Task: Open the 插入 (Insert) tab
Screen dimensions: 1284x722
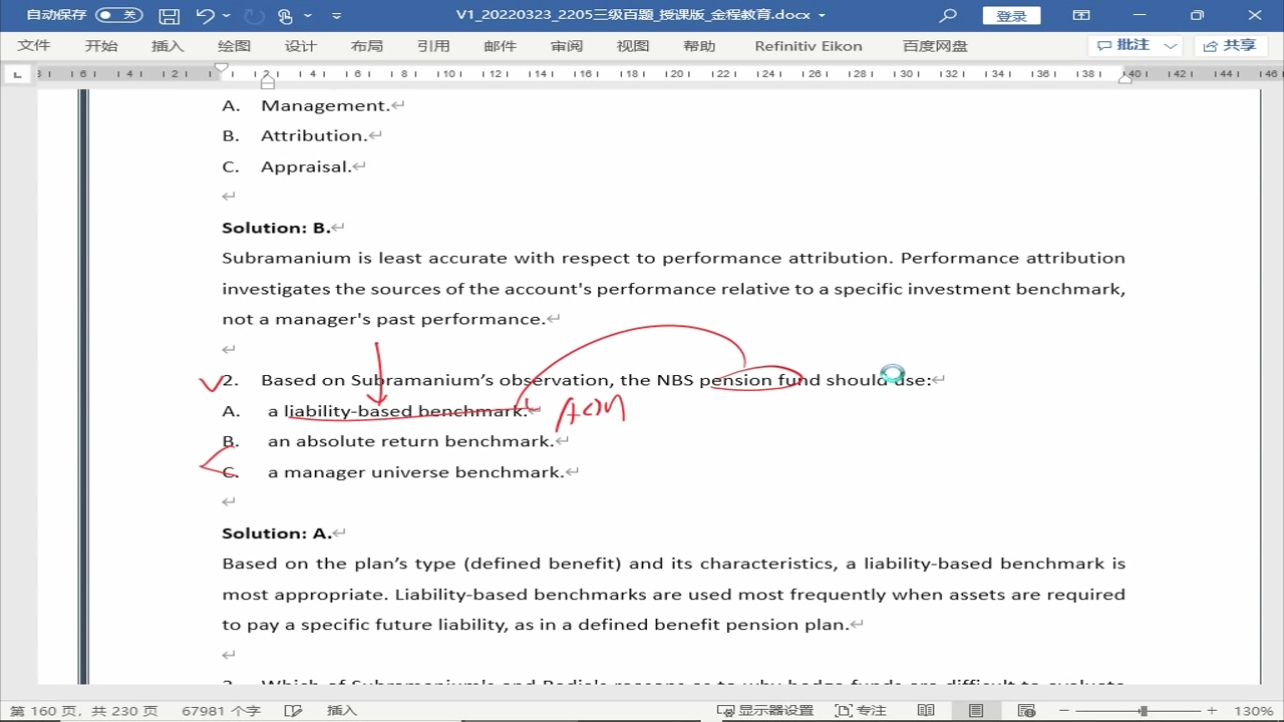Action: pos(167,46)
